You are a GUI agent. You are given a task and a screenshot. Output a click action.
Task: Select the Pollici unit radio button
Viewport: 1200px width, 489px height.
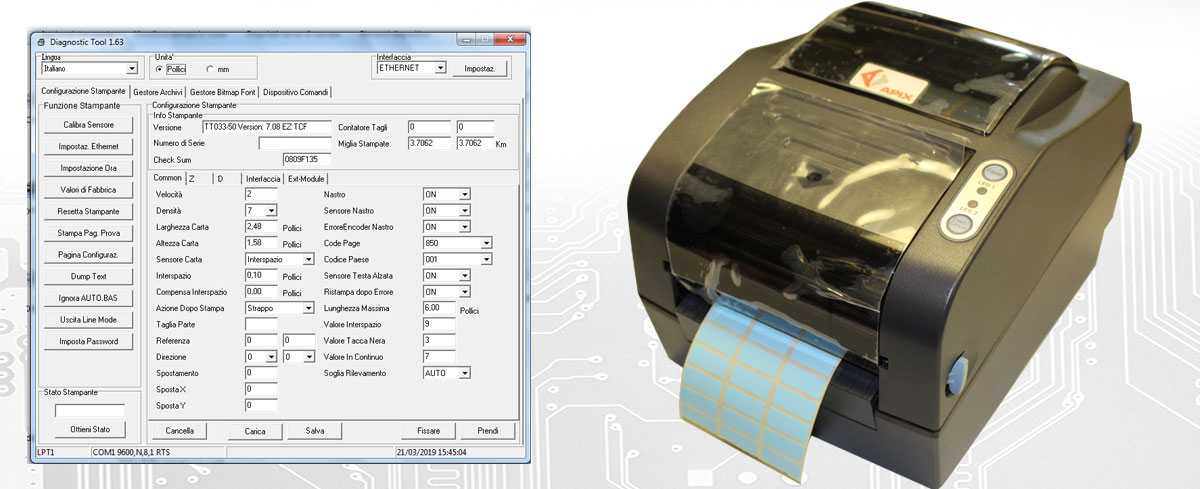tap(160, 69)
